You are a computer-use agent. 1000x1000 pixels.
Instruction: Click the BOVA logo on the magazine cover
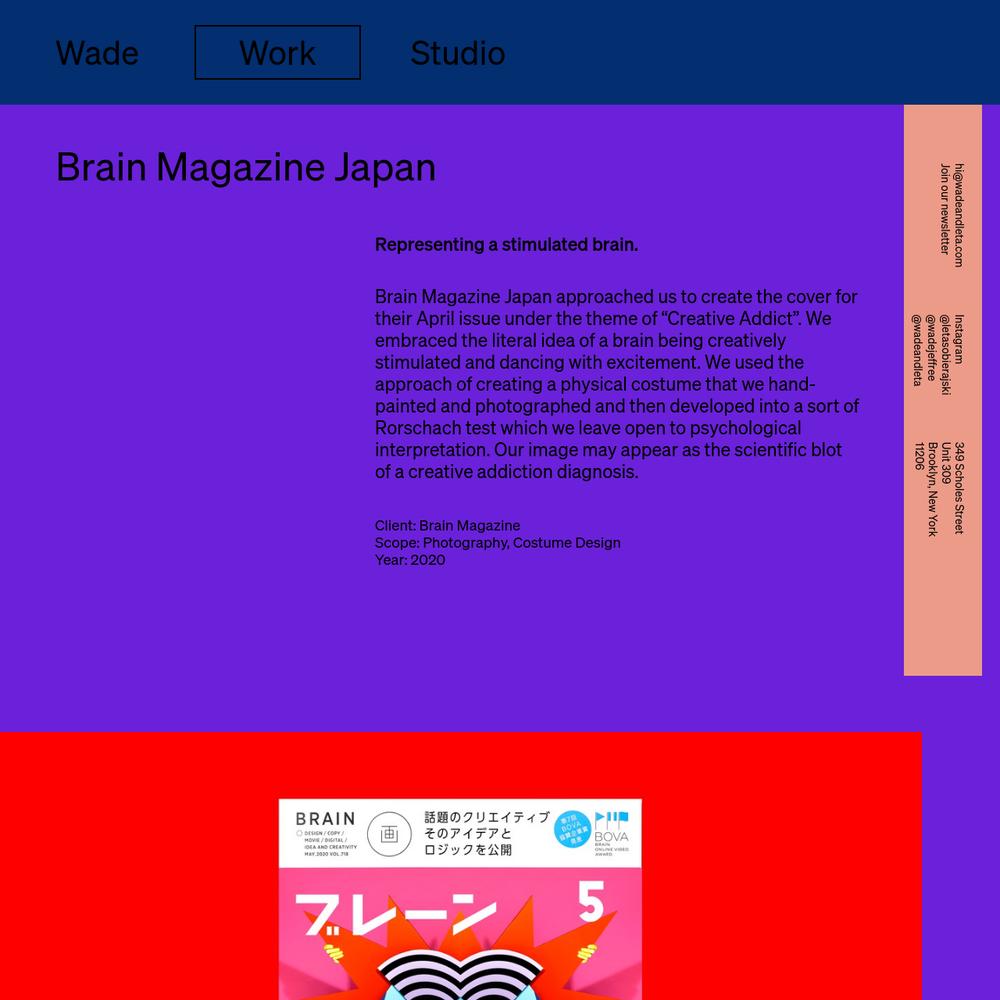(x=611, y=833)
